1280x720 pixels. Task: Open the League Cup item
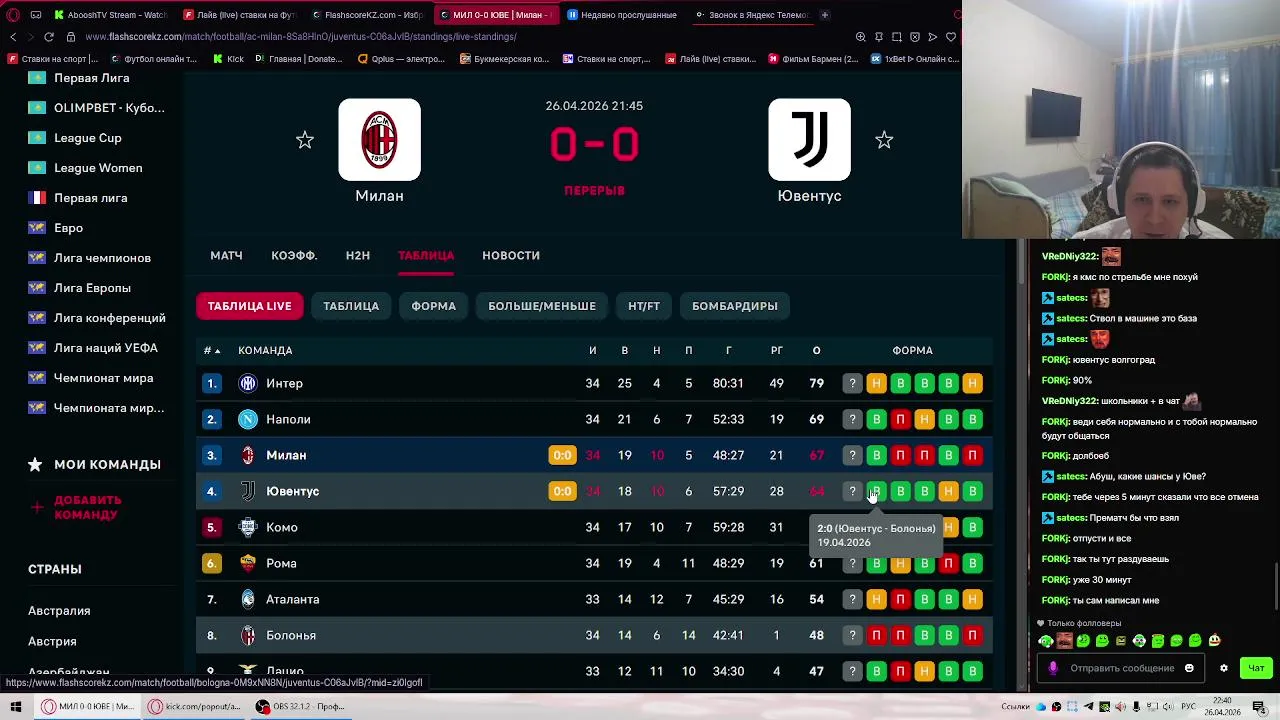point(87,138)
